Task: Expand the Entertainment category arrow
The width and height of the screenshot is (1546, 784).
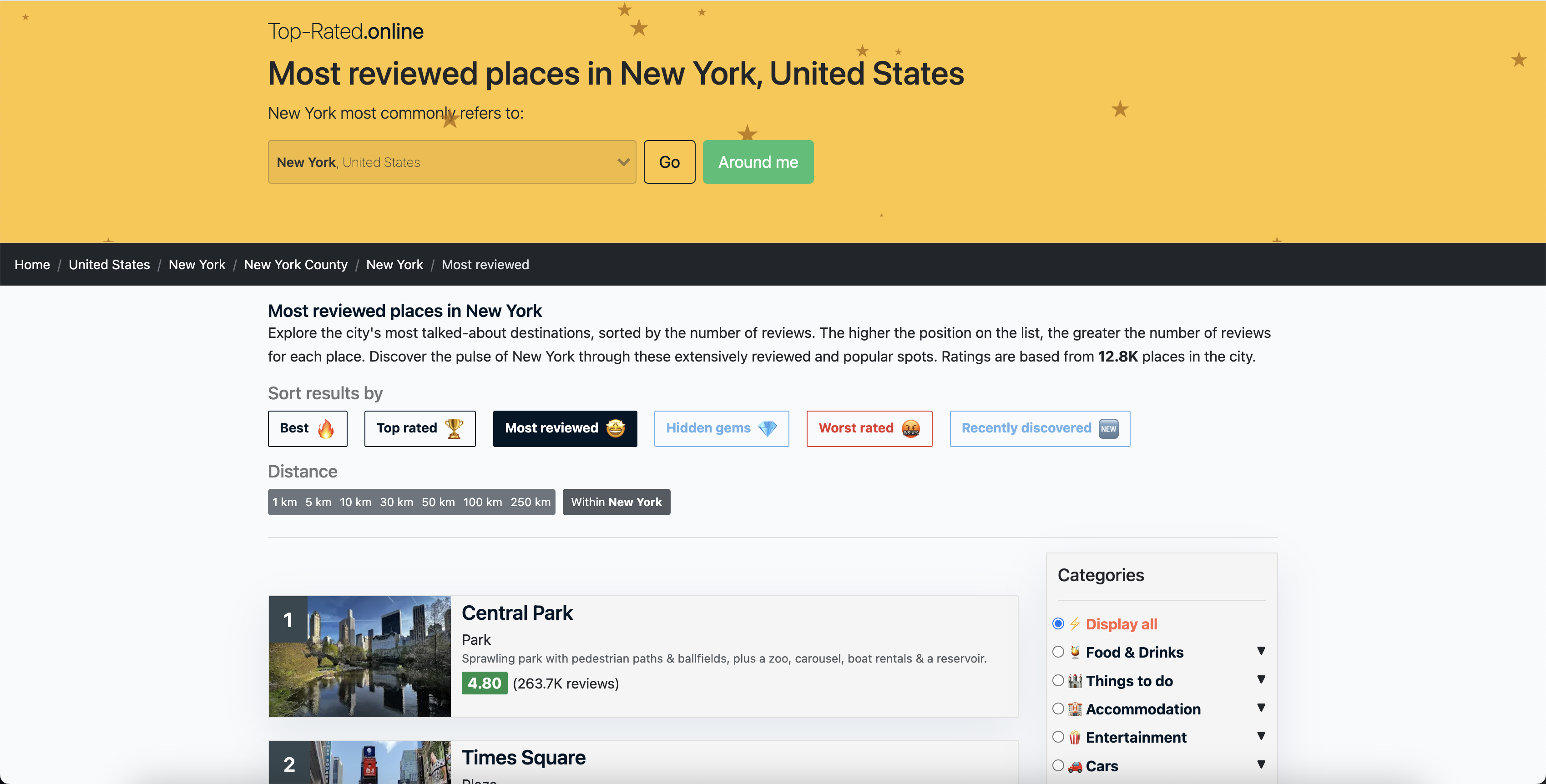Action: pos(1261,736)
